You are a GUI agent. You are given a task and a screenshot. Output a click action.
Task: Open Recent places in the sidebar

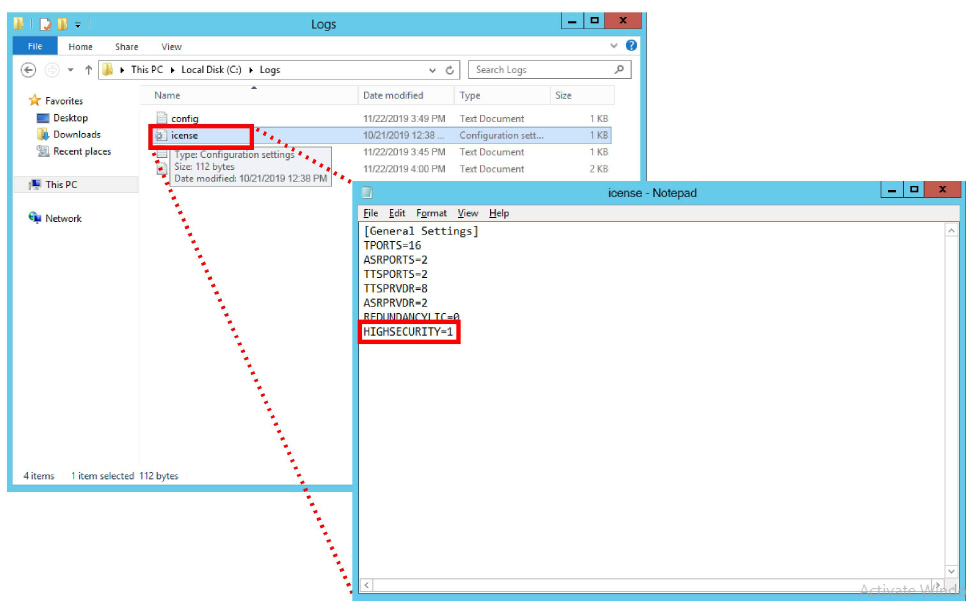(x=82, y=151)
